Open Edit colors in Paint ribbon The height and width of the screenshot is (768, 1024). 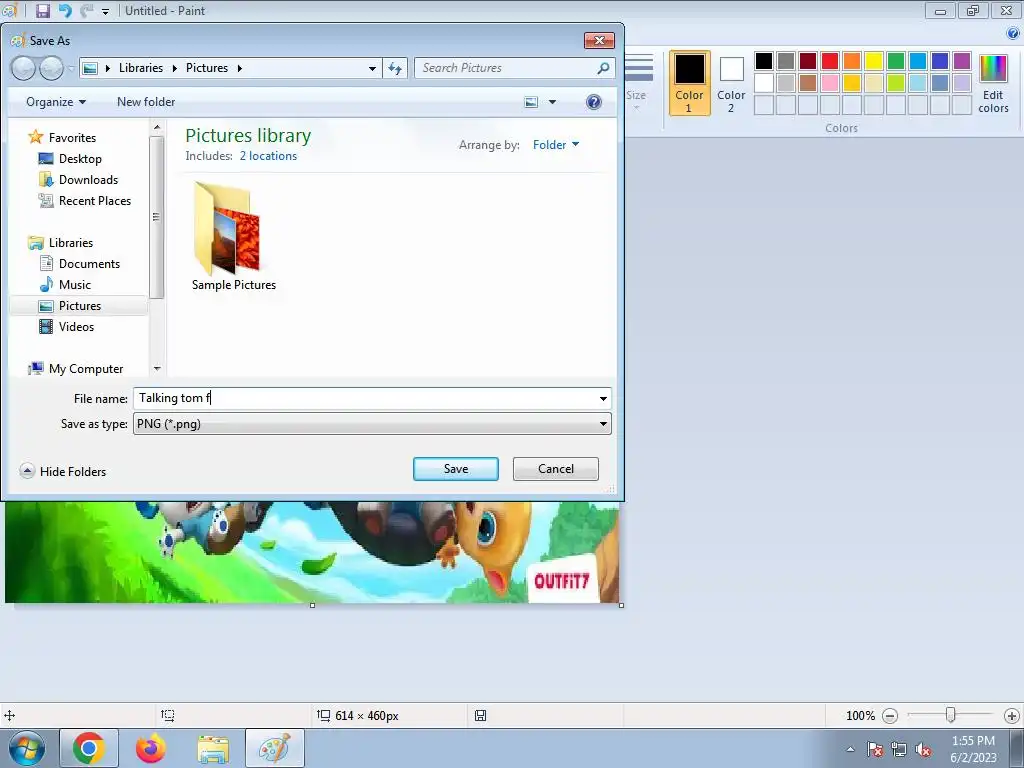pos(993,84)
